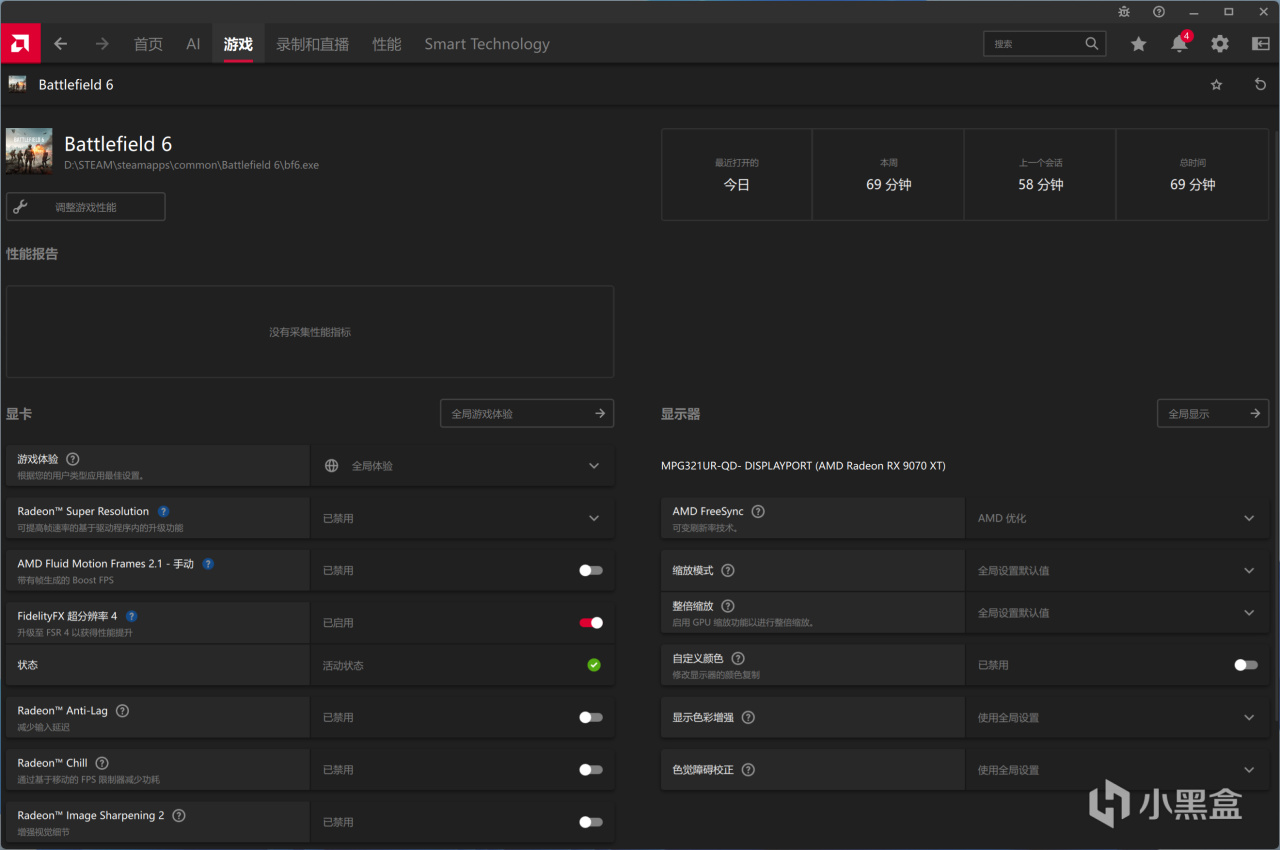Viewport: 1280px width, 850px height.
Task: Show help for 色觉障碍校正
Action: [x=748, y=770]
